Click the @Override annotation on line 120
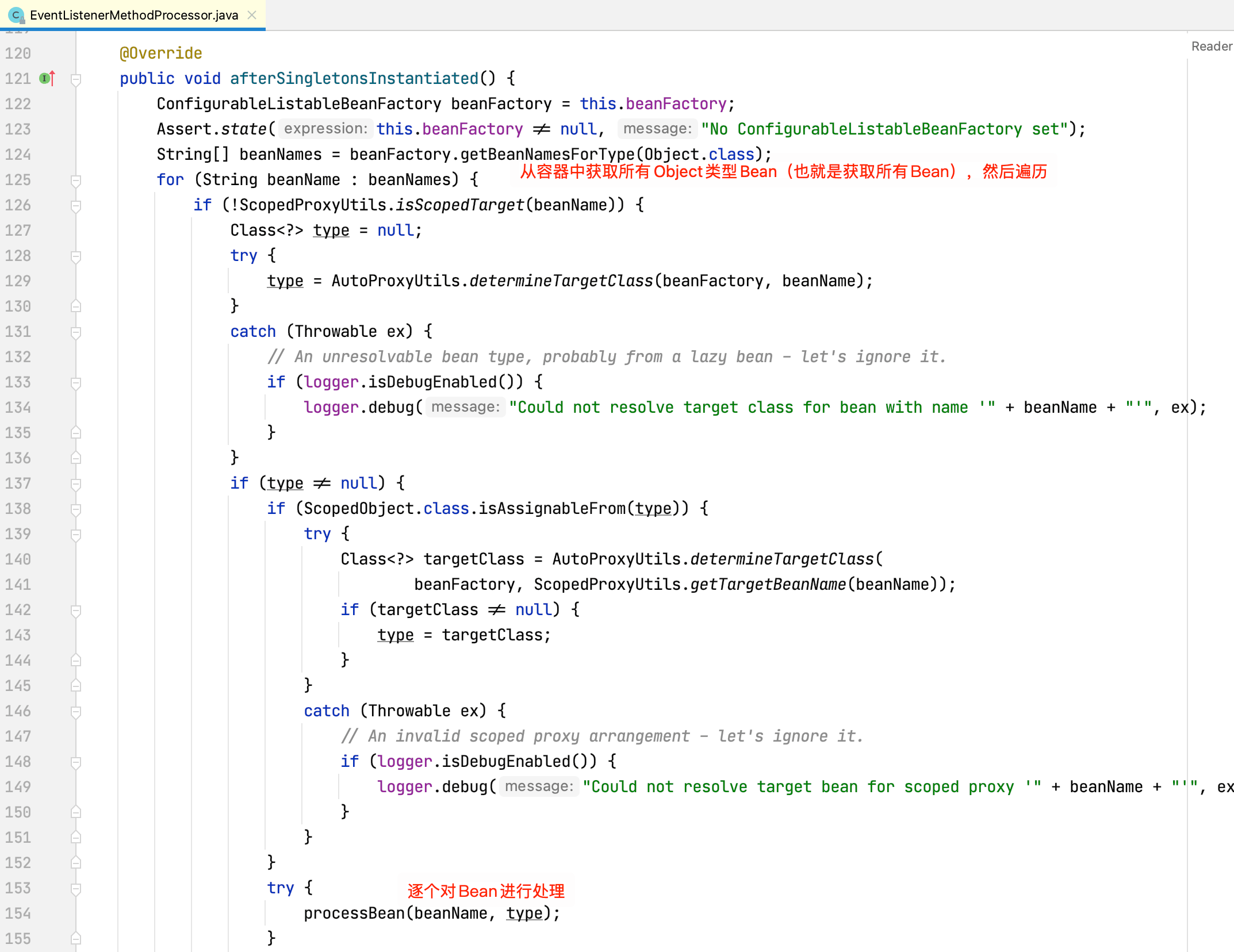Image resolution: width=1234 pixels, height=952 pixels. pos(160,53)
